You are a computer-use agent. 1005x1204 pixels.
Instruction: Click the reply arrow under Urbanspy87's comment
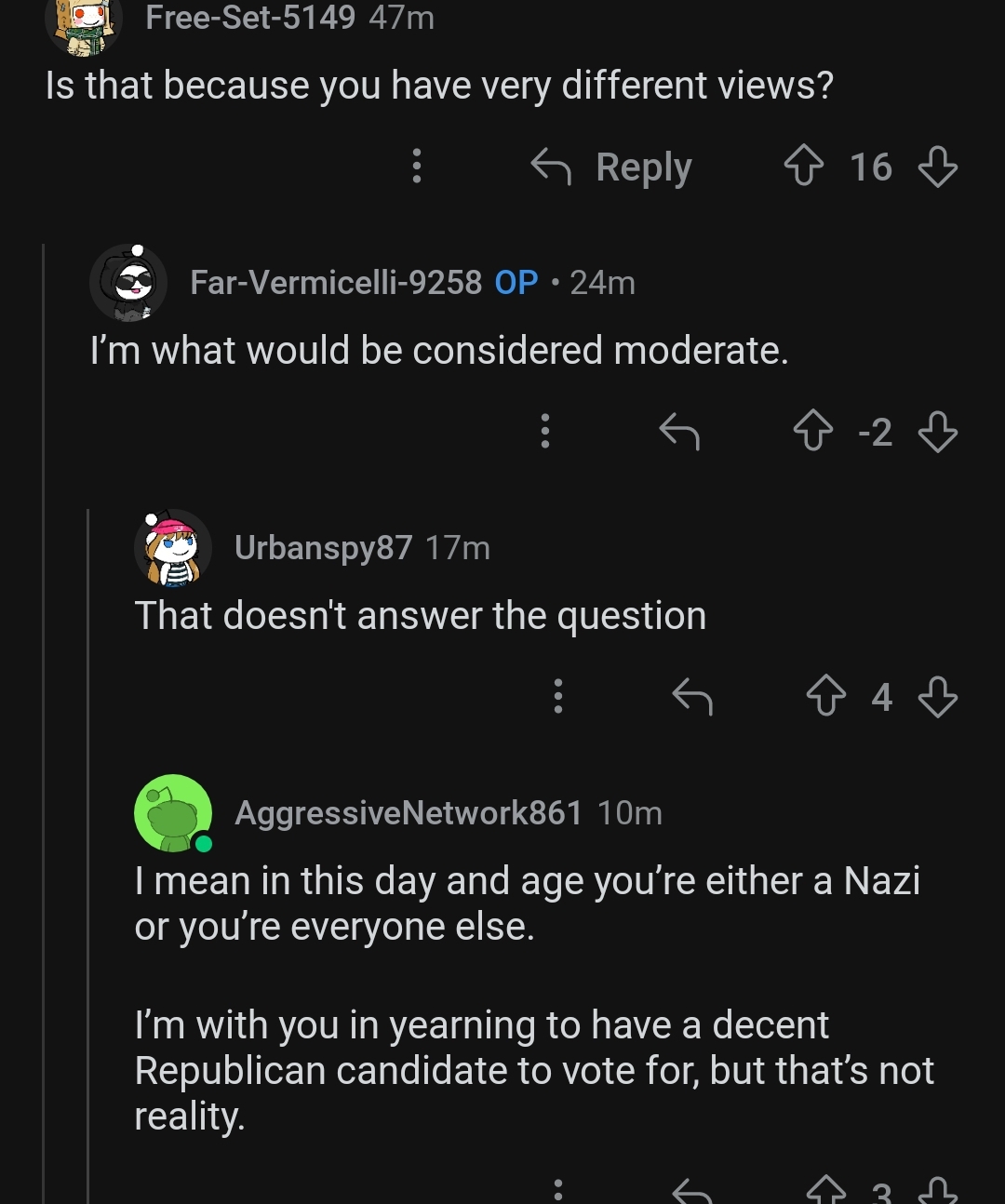pos(690,697)
